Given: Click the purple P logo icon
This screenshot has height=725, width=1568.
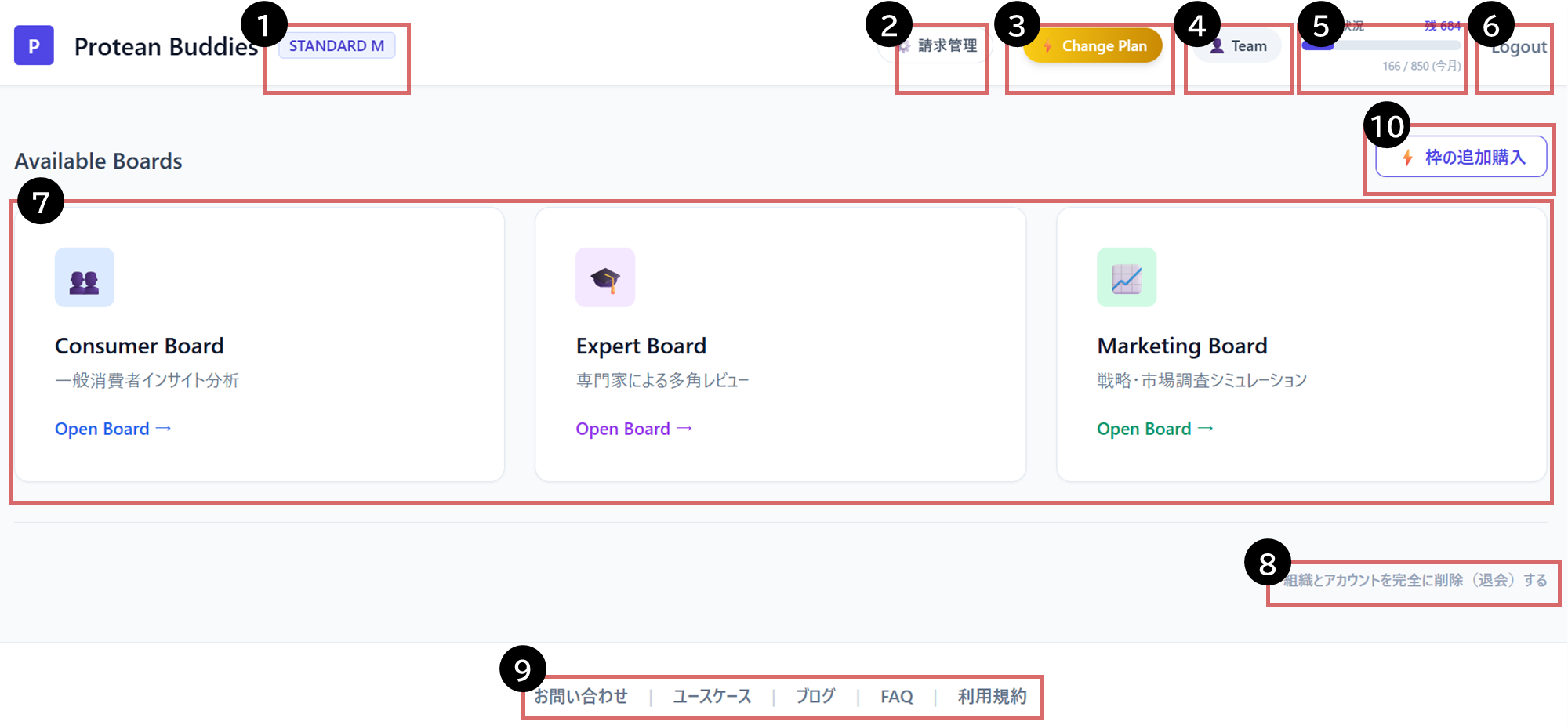Looking at the screenshot, I should pos(34,45).
